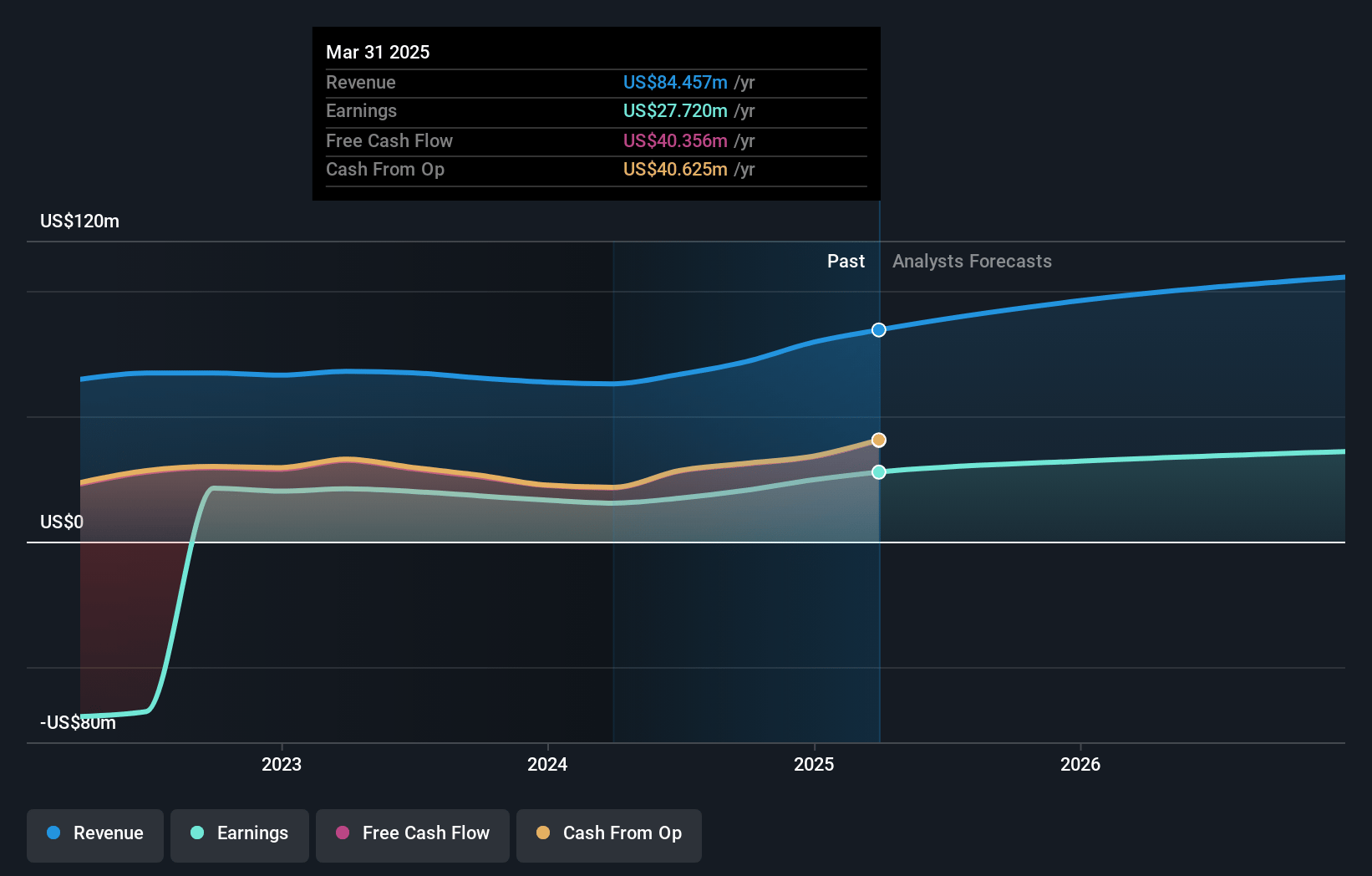The image size is (1372, 876).
Task: Click the Mar 31 2025 tooltip date
Action: 378,52
